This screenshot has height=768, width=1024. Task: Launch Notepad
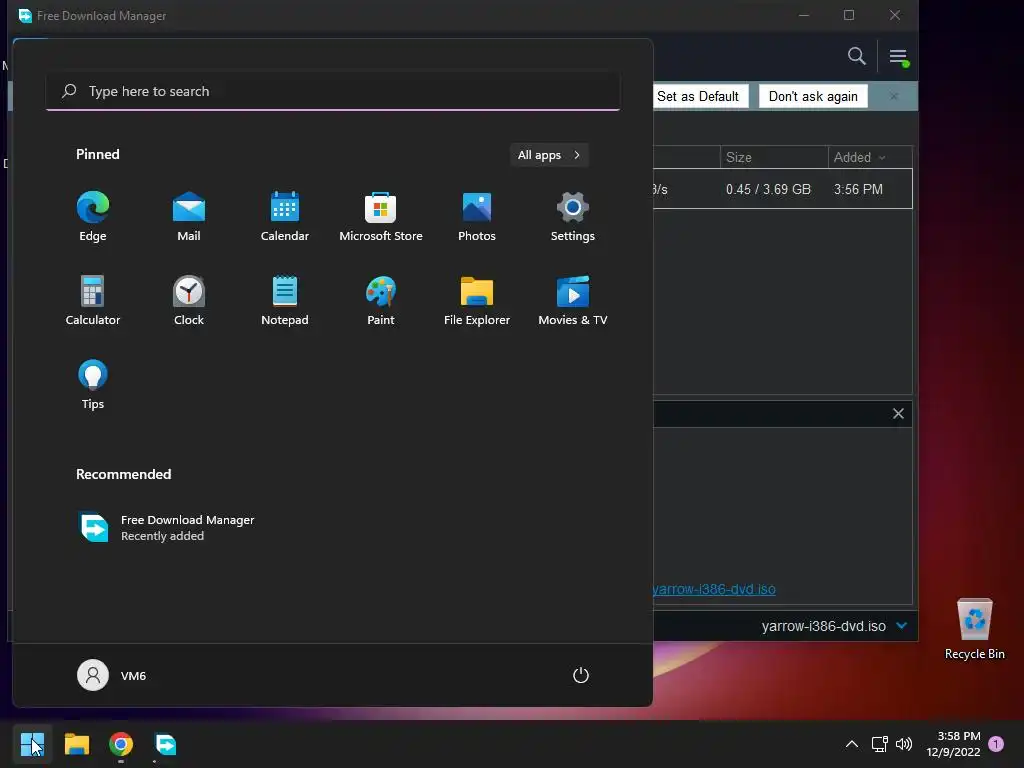[285, 300]
